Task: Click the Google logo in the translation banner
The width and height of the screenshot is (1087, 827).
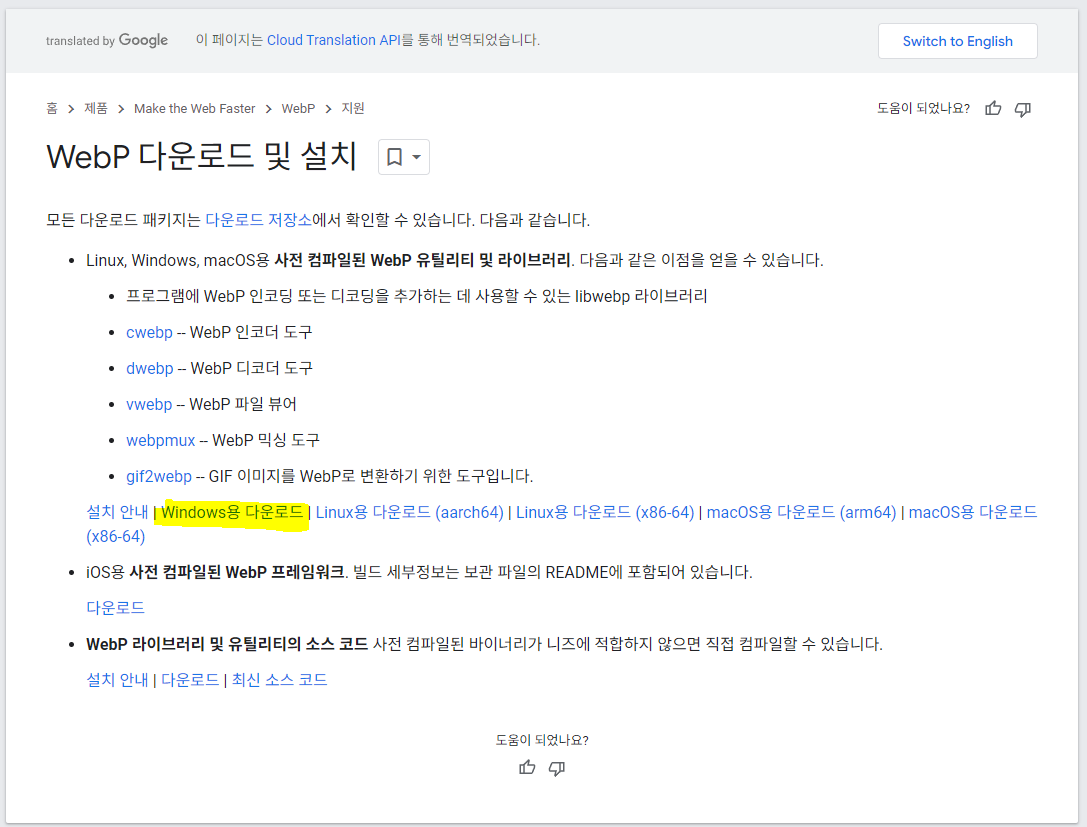Action: coord(143,40)
